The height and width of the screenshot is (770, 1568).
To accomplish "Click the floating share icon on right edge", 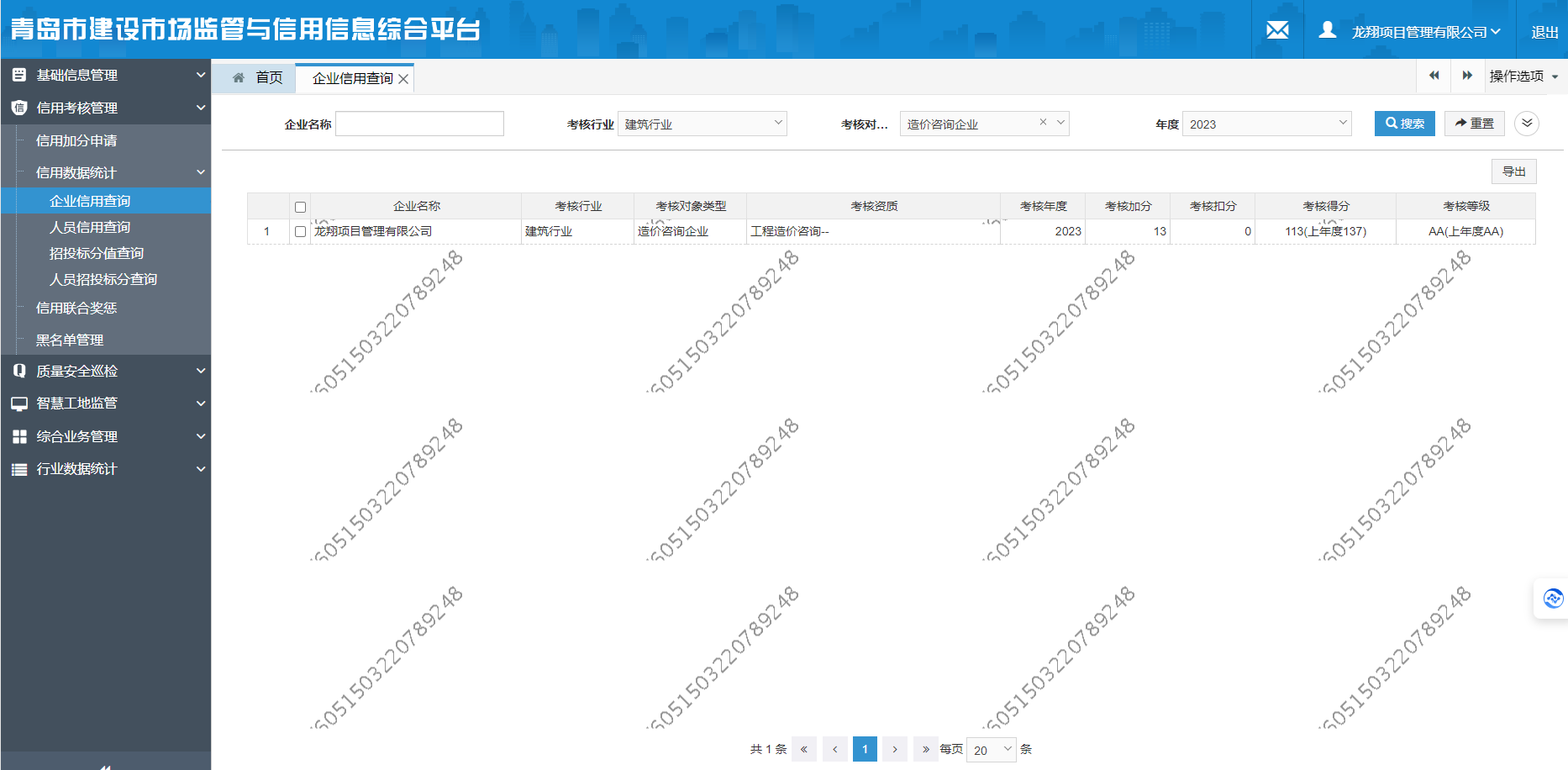I will [1552, 598].
